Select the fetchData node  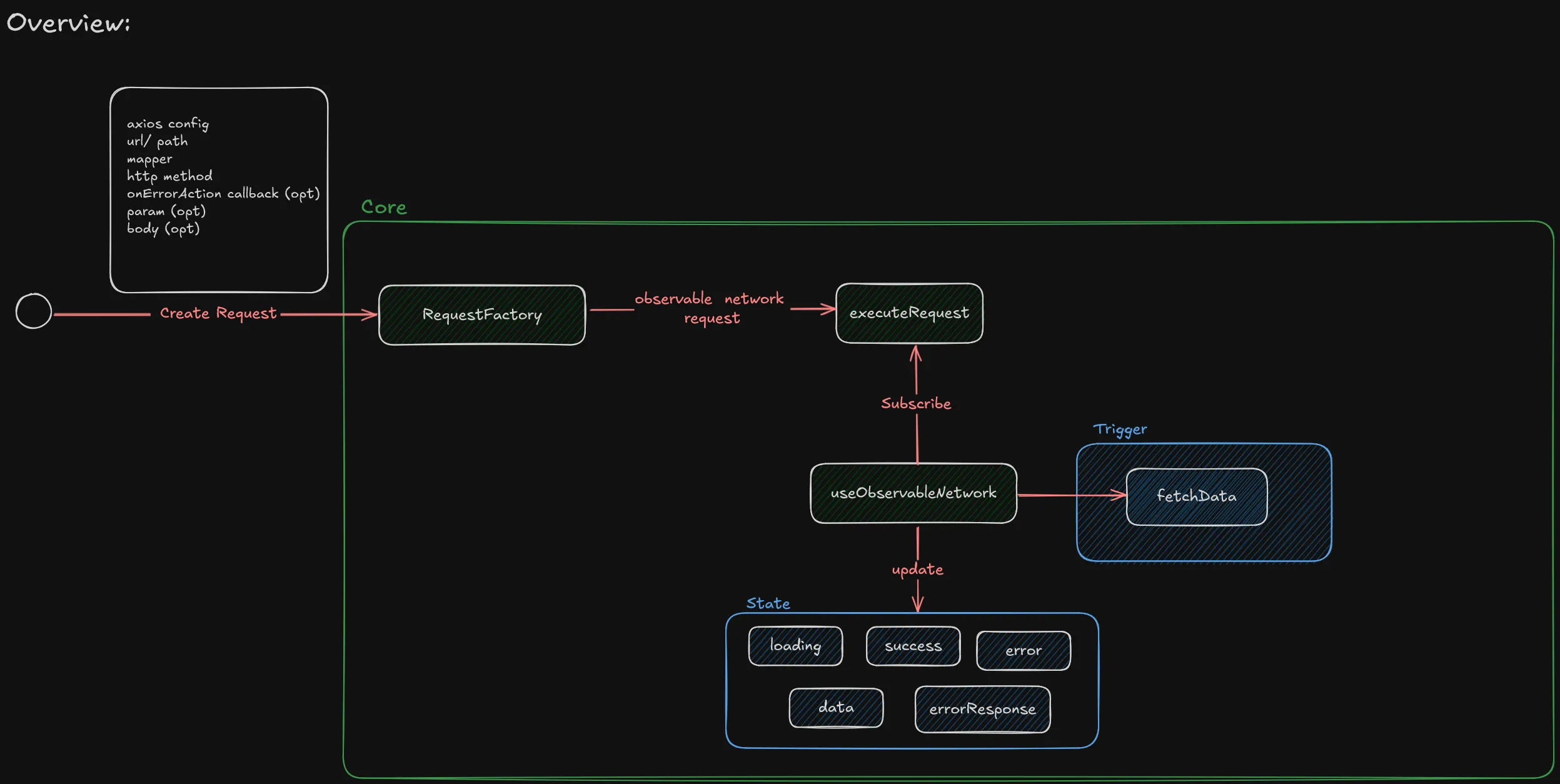click(x=1197, y=497)
